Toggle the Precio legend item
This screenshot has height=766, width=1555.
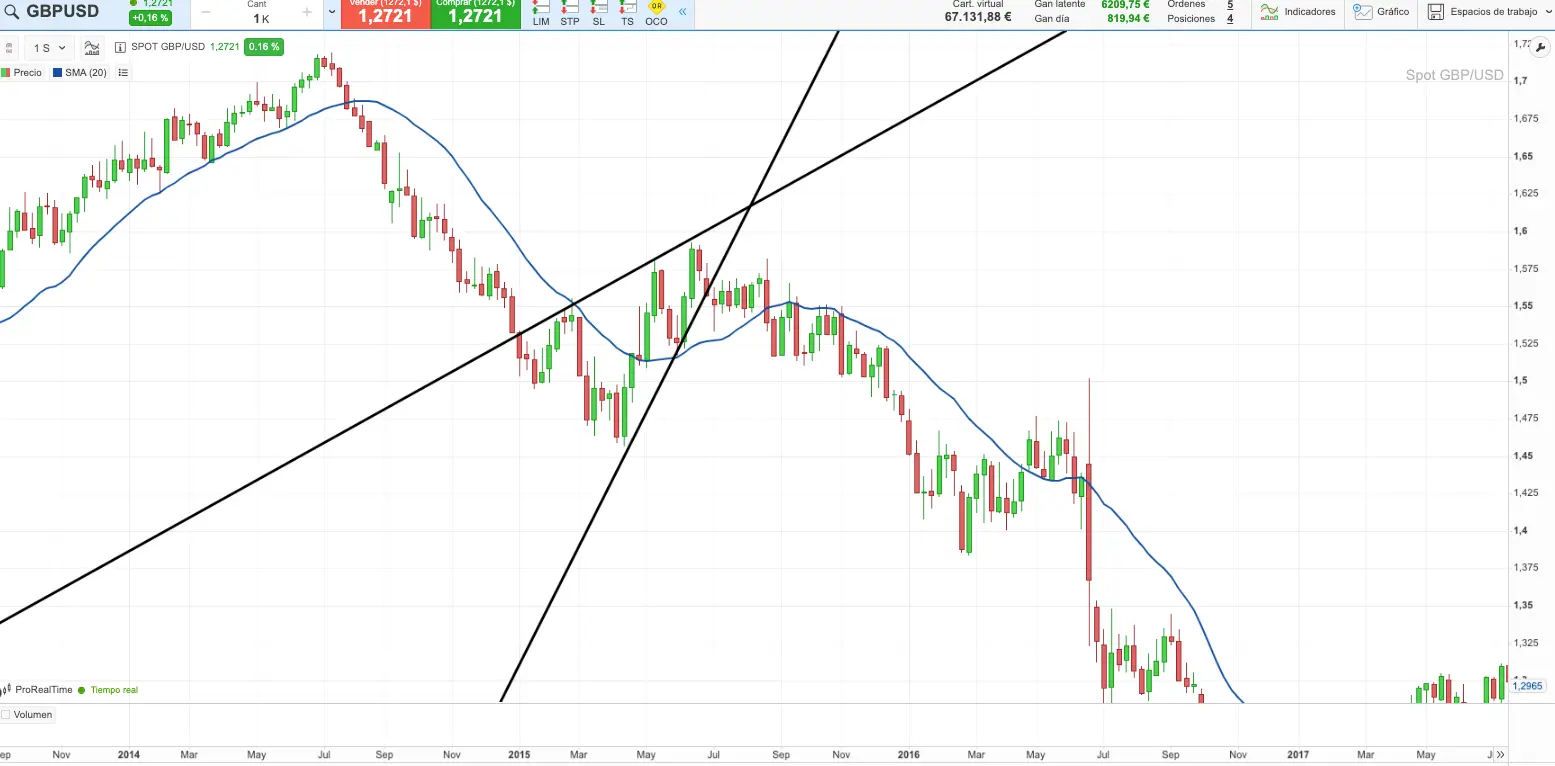[22, 73]
